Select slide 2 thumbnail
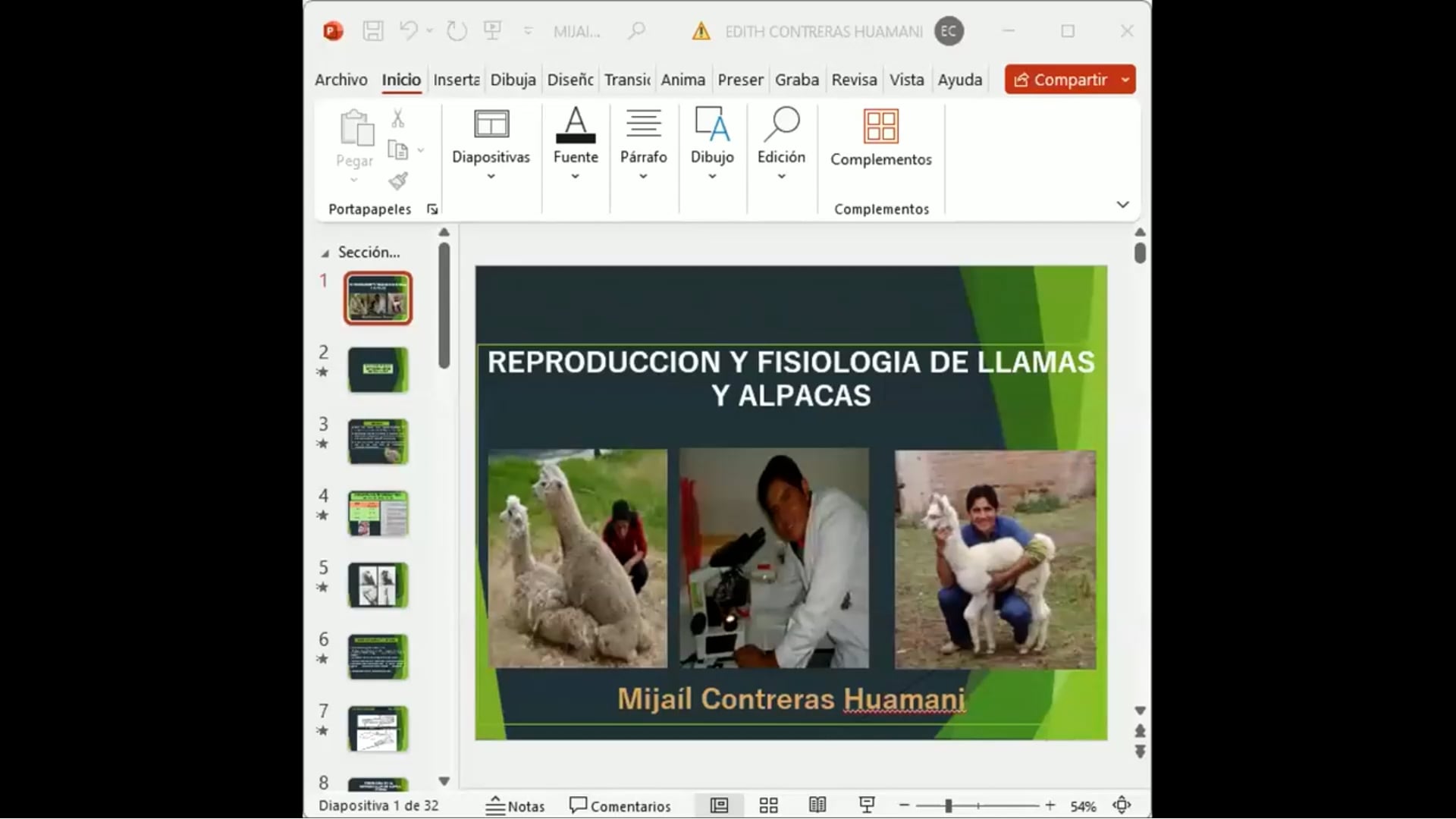The height and width of the screenshot is (819, 1456). [x=378, y=370]
